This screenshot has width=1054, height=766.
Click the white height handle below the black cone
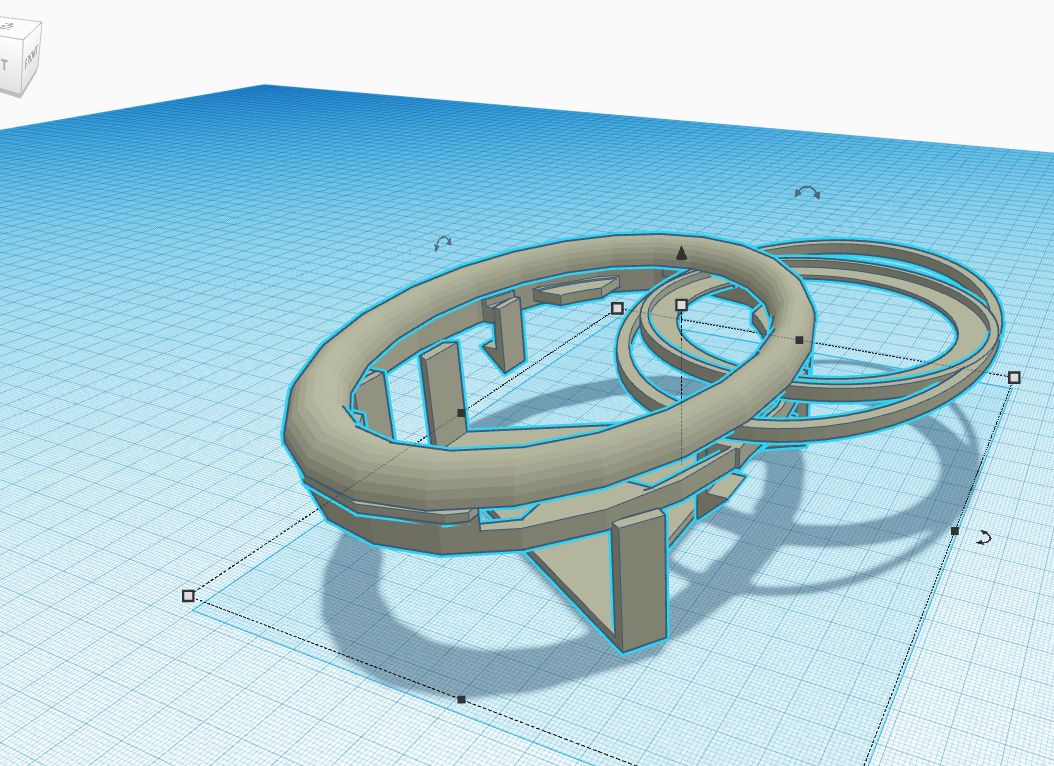point(681,305)
